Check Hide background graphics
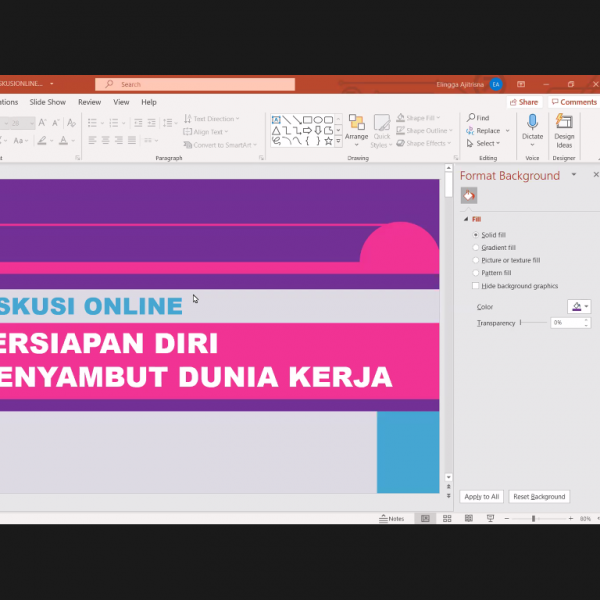This screenshot has width=600, height=600. click(476, 285)
